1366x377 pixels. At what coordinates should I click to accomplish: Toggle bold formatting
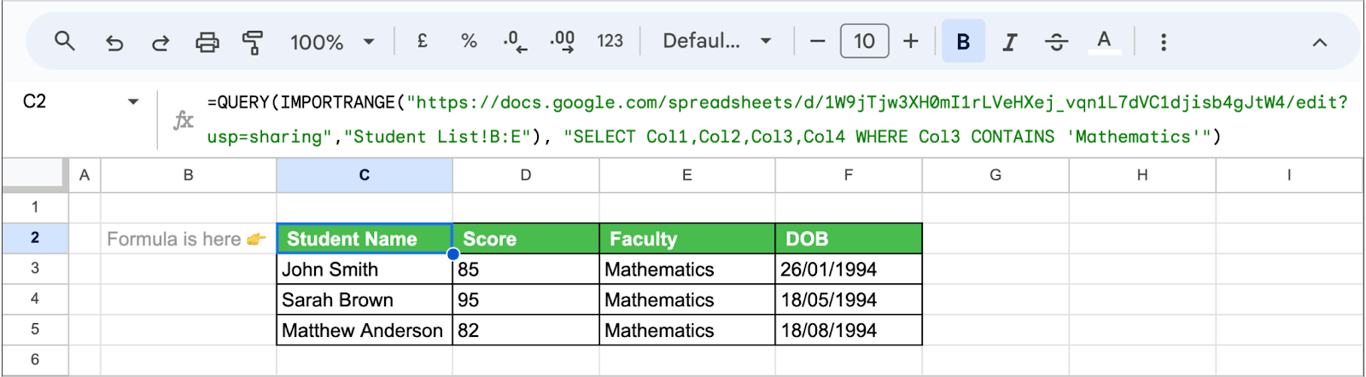(x=963, y=41)
